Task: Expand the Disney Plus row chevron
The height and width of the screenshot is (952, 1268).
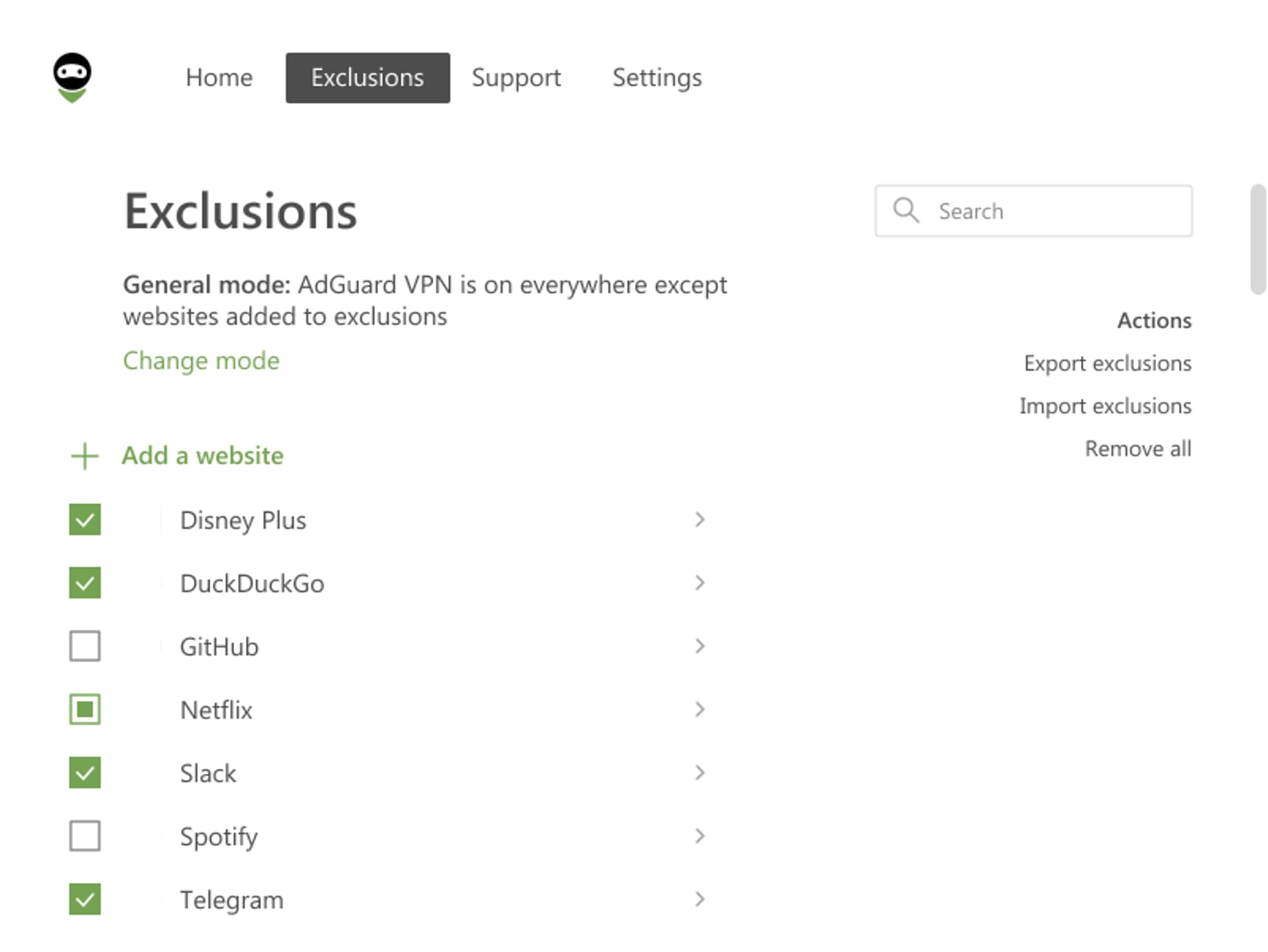Action: click(x=700, y=520)
